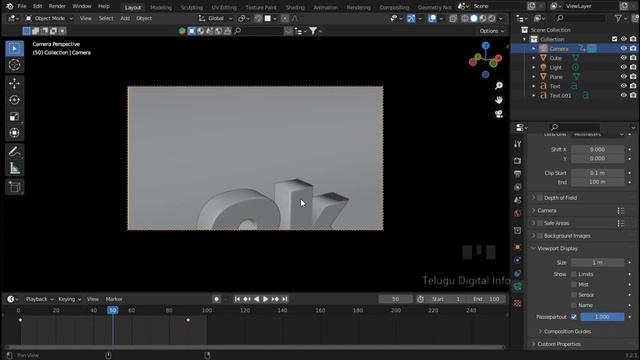Enable the Depth of Field checkbox
Image resolution: width=640 pixels, height=360 pixels.
pyautogui.click(x=540, y=198)
